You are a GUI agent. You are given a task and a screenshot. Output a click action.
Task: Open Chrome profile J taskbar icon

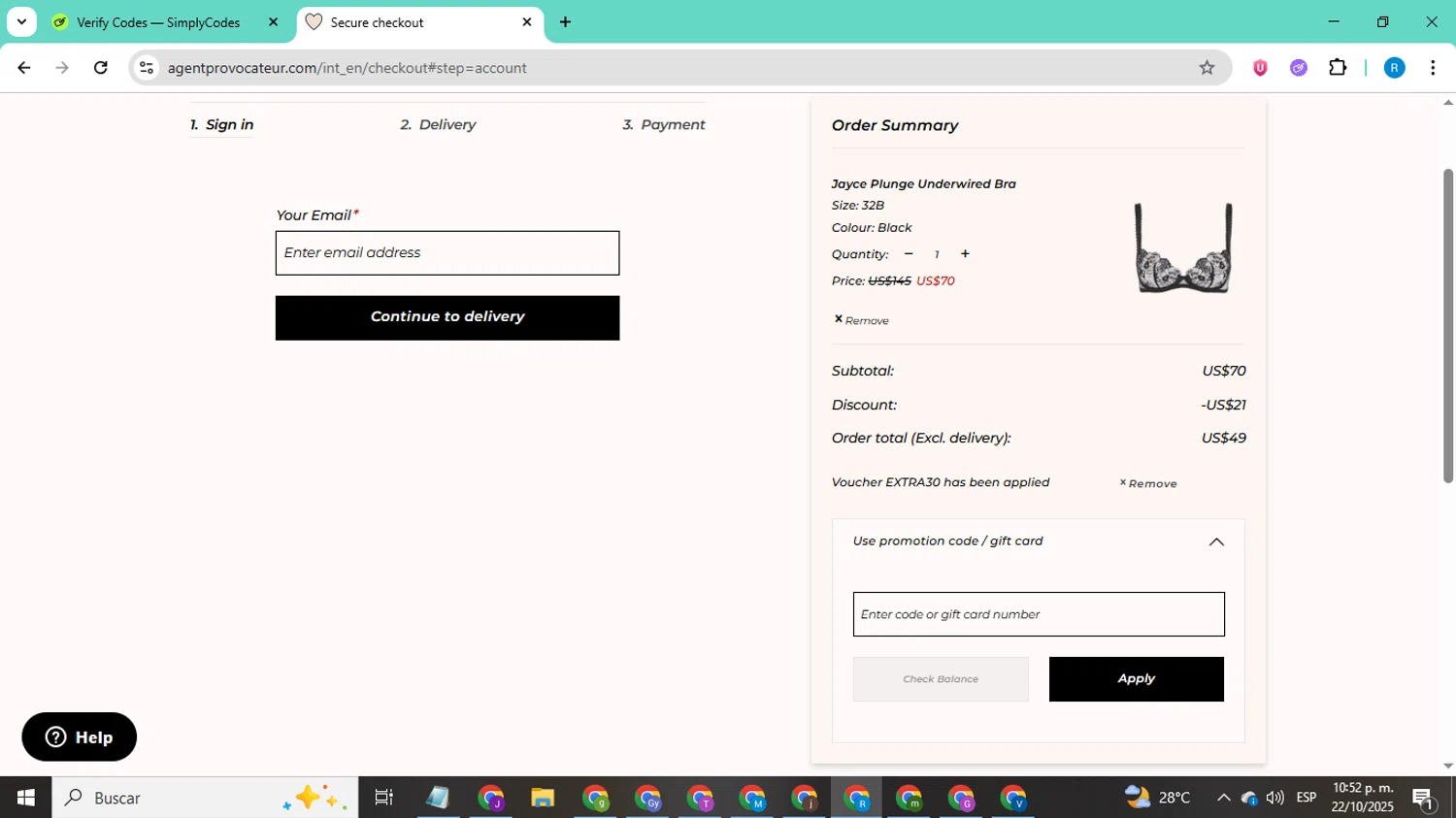coord(490,798)
